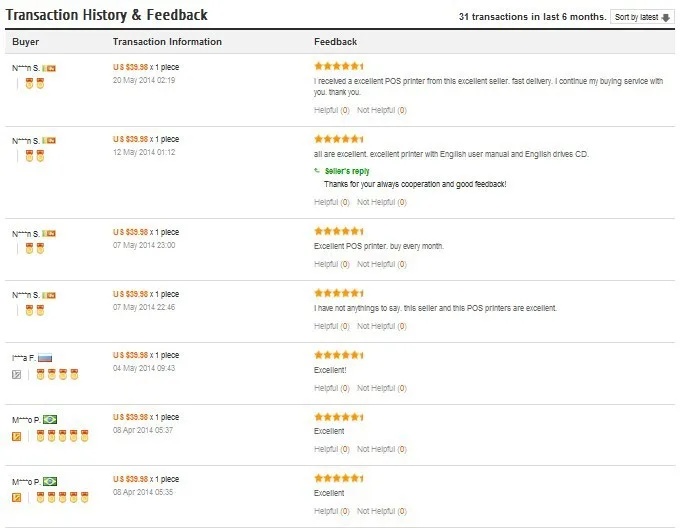
Task: Click the country flag beside the 20 May buyer
Action: 49,68
